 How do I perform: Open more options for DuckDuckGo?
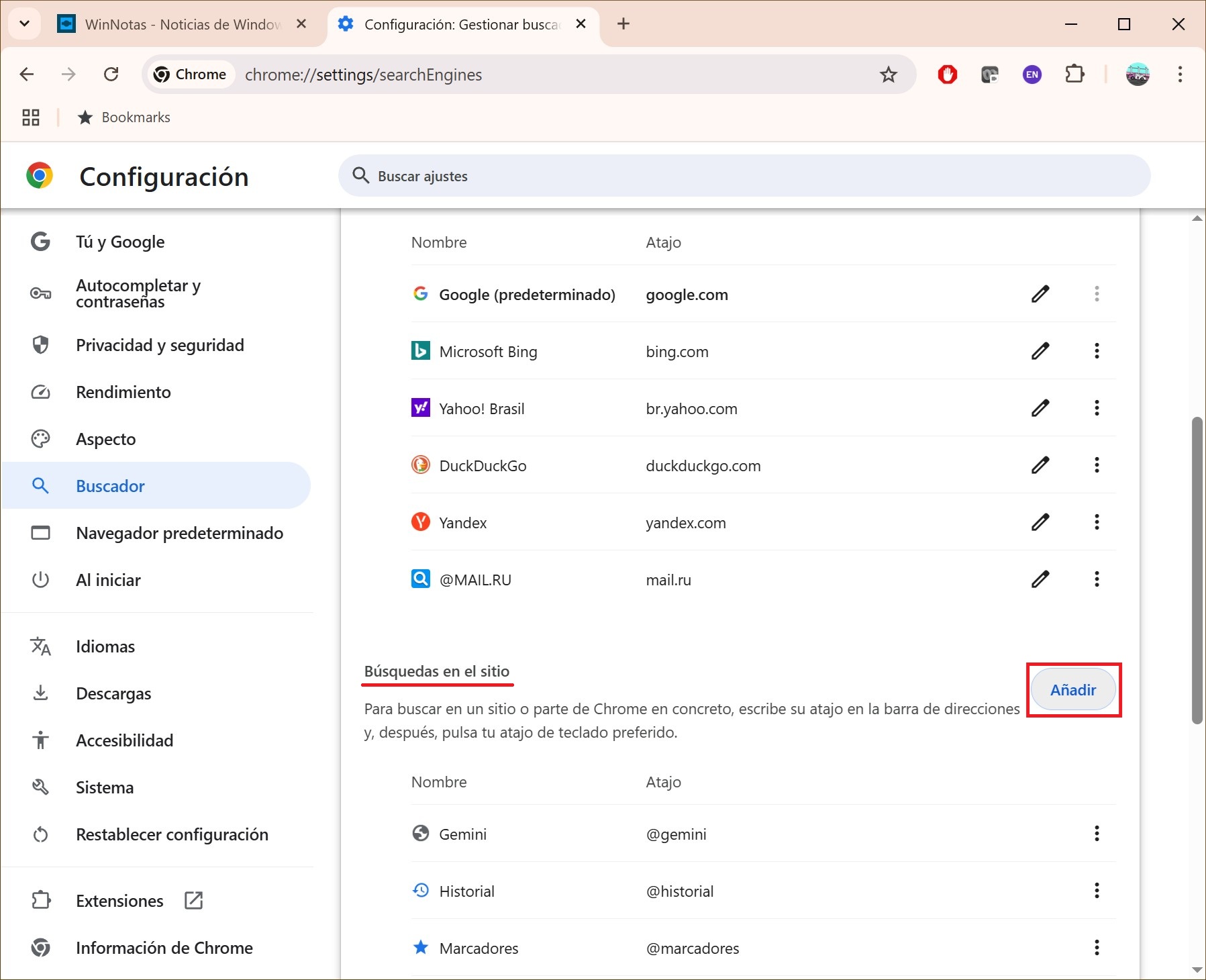pyautogui.click(x=1097, y=465)
